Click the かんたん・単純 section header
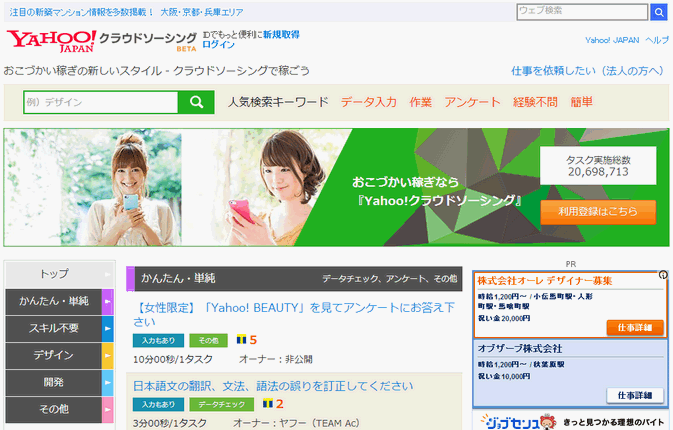The height and width of the screenshot is (430, 673). [294, 279]
